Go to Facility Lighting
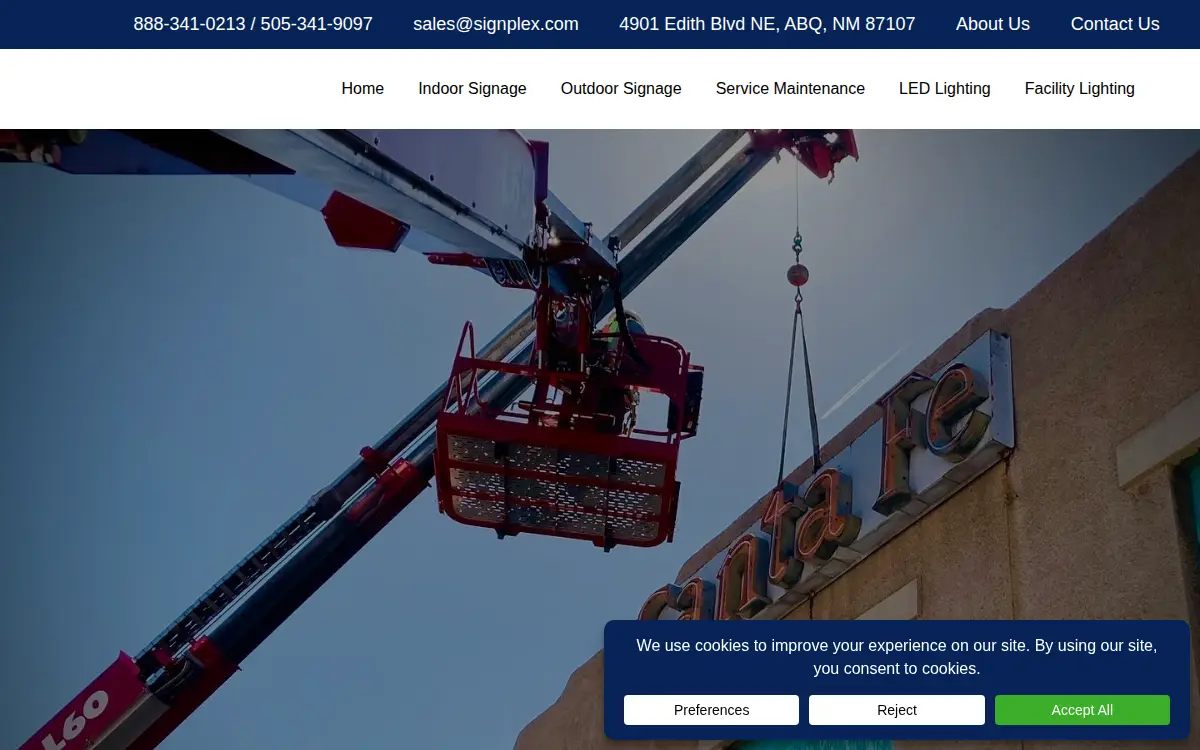Viewport: 1200px width, 750px height. 1080,89
